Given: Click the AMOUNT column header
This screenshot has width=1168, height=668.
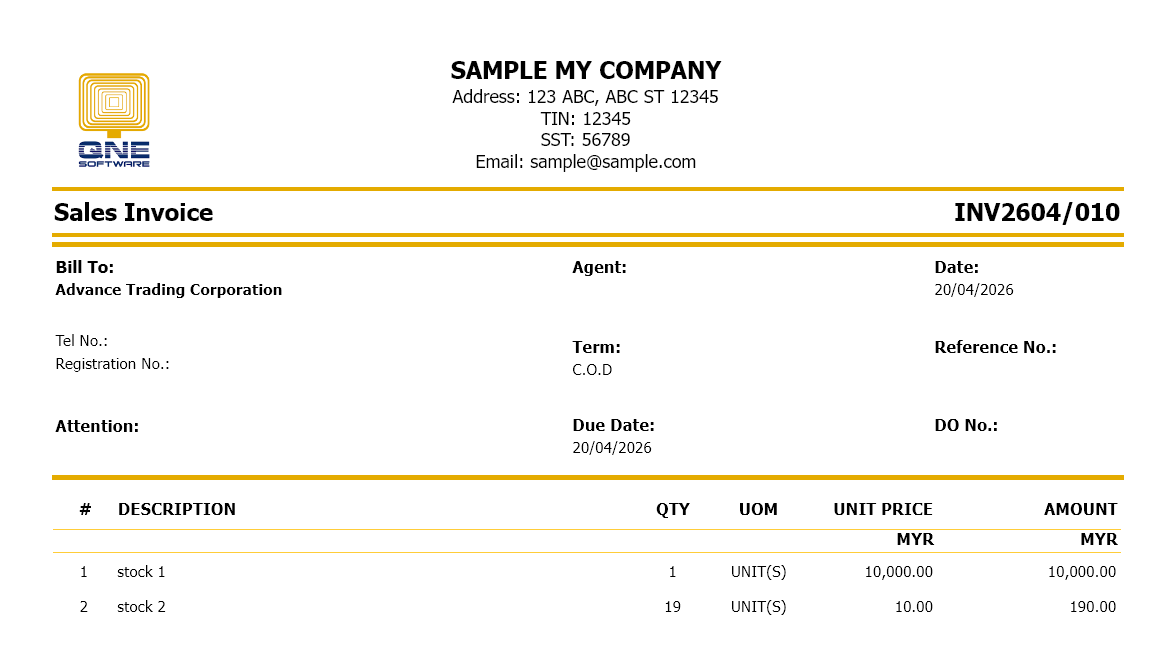Looking at the screenshot, I should [1080, 509].
